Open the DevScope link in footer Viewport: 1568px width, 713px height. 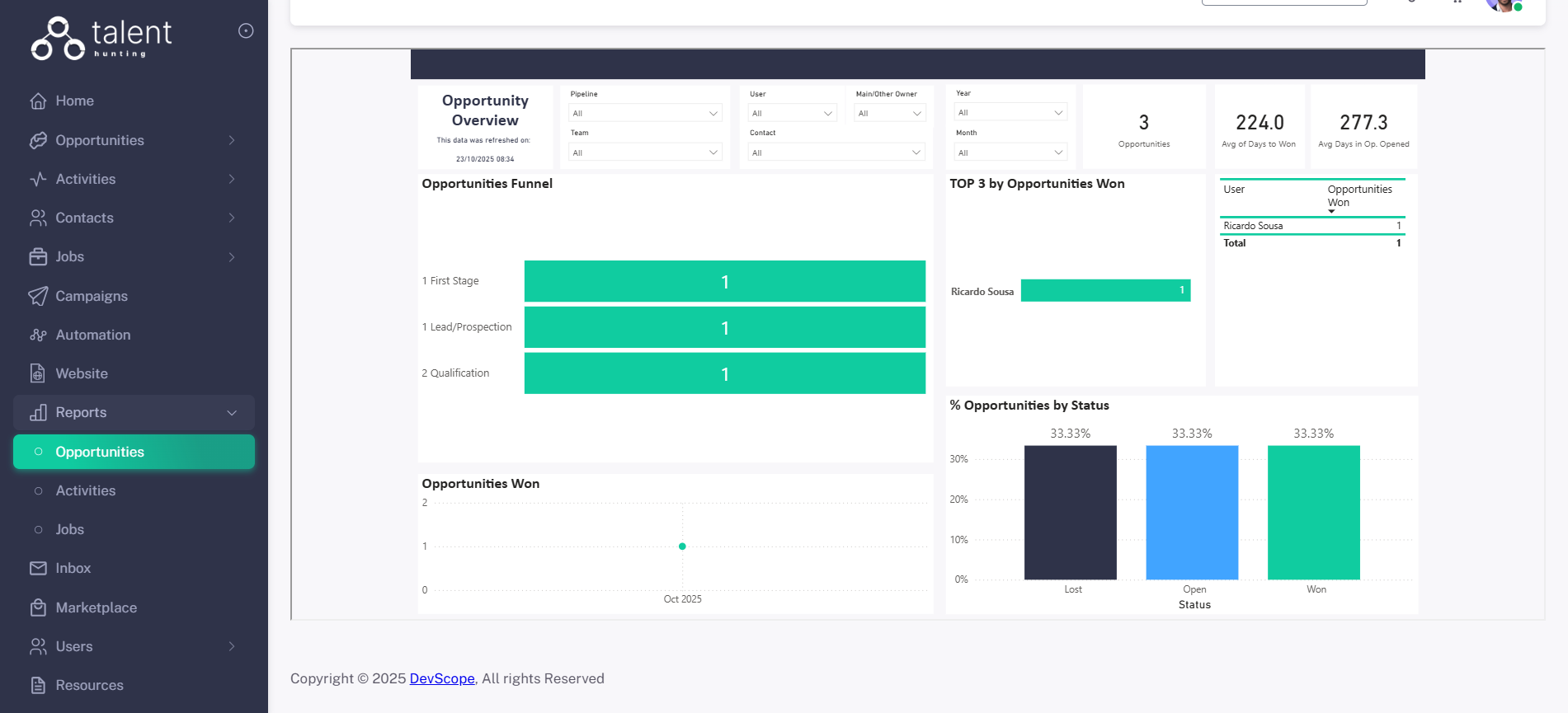click(x=442, y=678)
